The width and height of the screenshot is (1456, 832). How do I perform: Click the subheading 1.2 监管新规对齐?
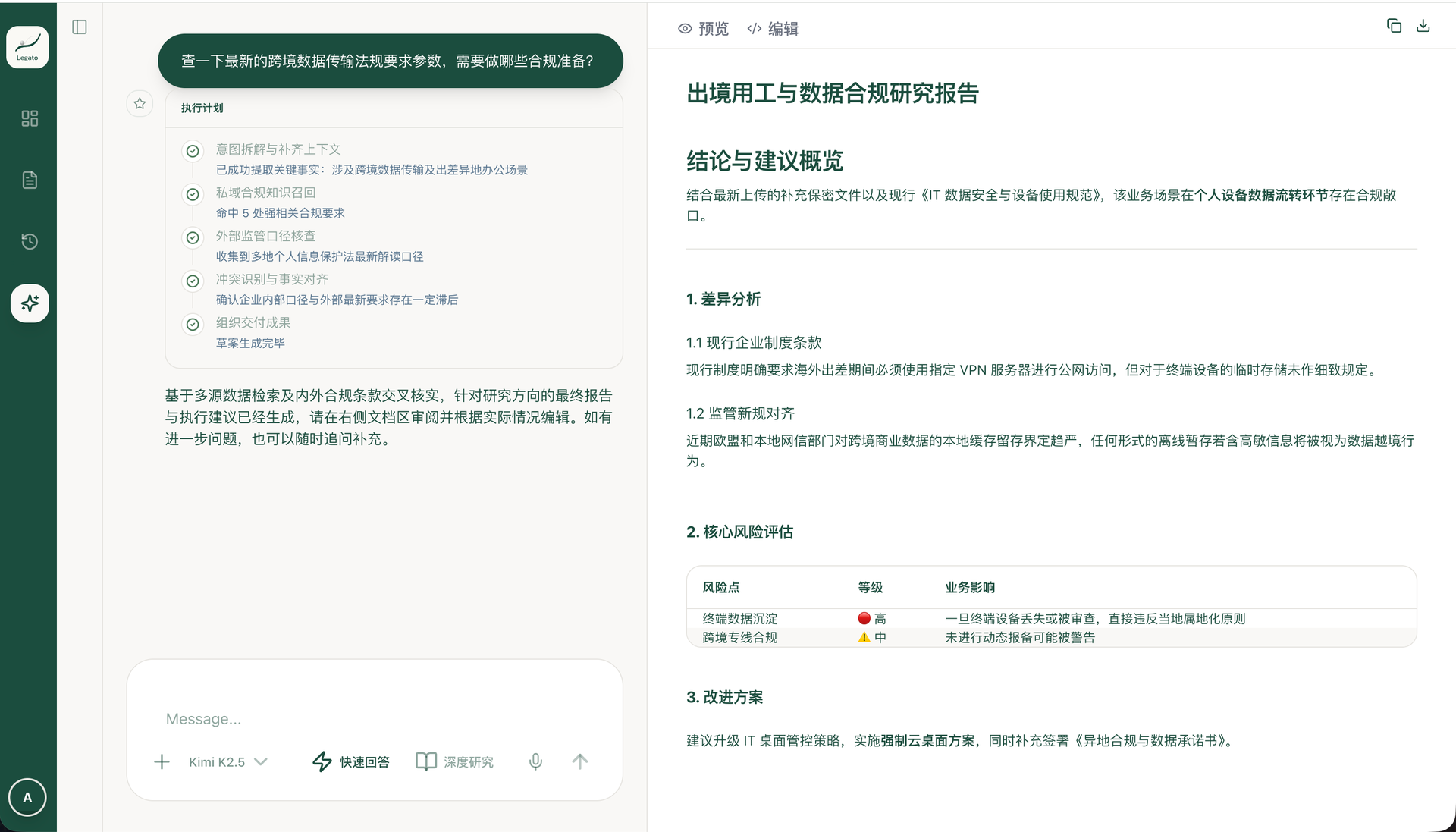coord(740,413)
